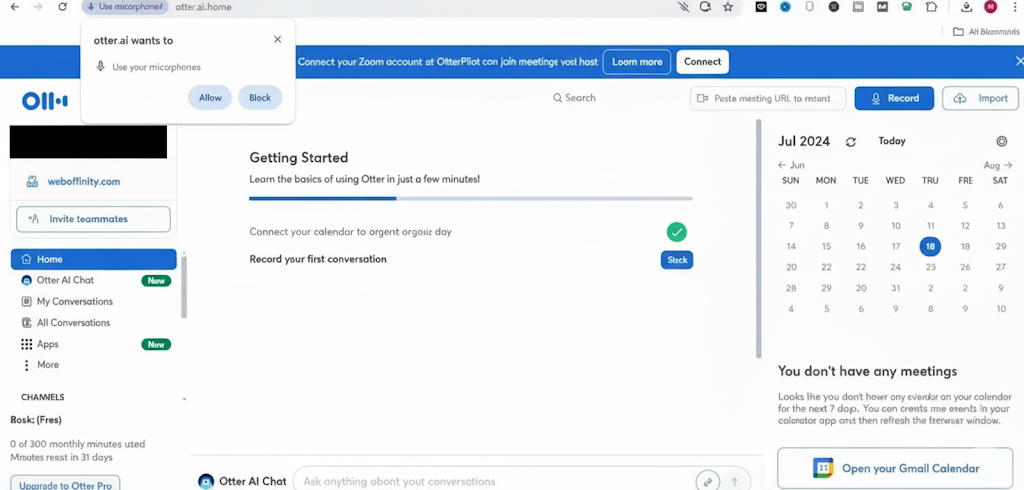Select Otter AI Chat sidebar item
This screenshot has width=1024, height=490.
(65, 280)
